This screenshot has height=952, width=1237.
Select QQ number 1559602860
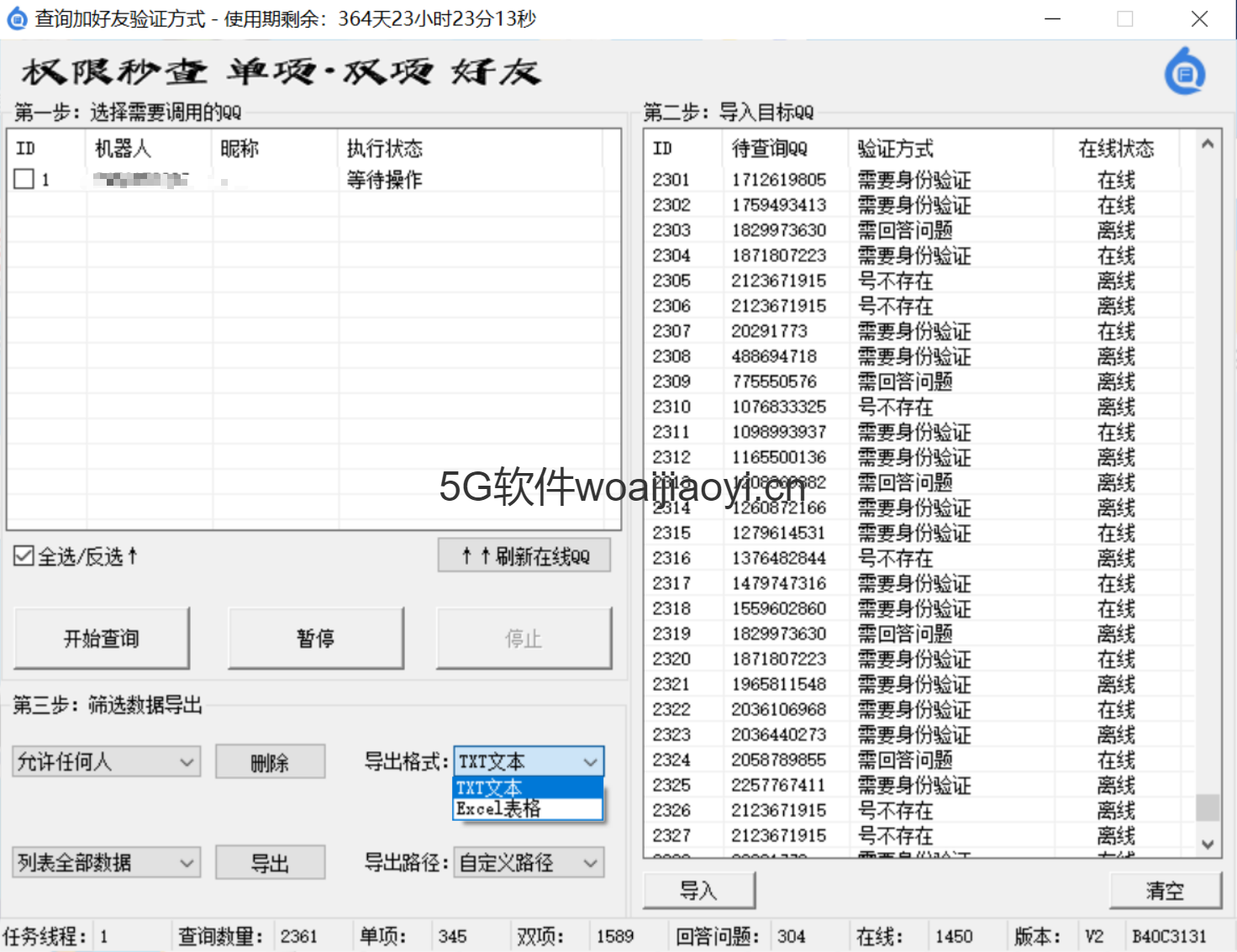pyautogui.click(x=778, y=608)
